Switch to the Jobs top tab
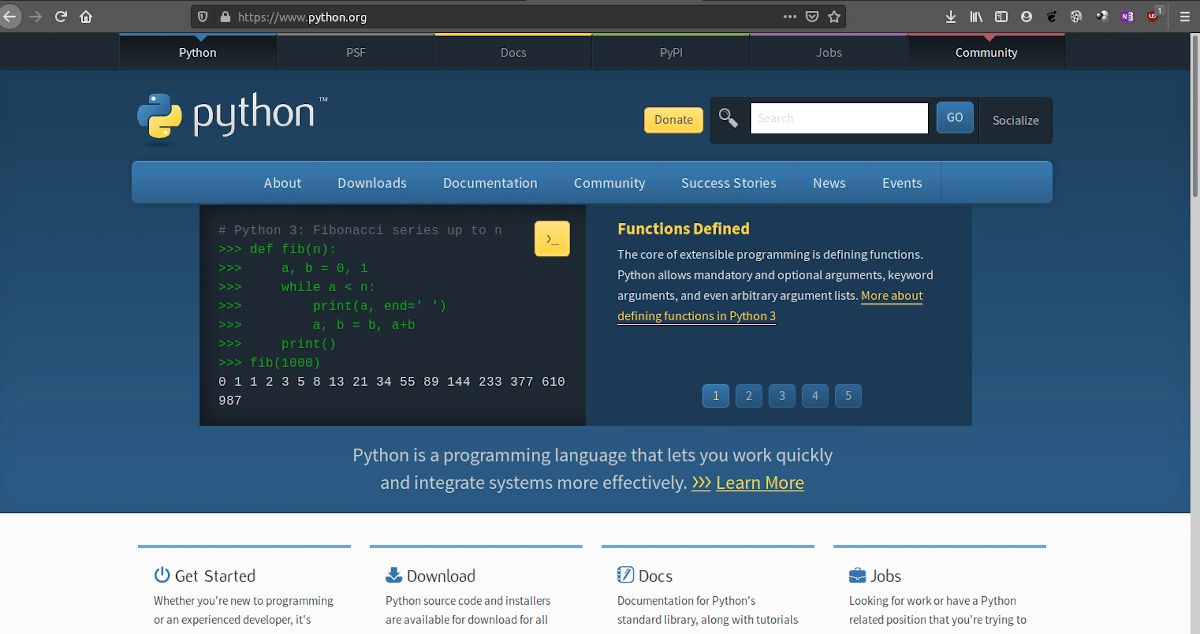This screenshot has height=634, width=1200. coord(829,52)
